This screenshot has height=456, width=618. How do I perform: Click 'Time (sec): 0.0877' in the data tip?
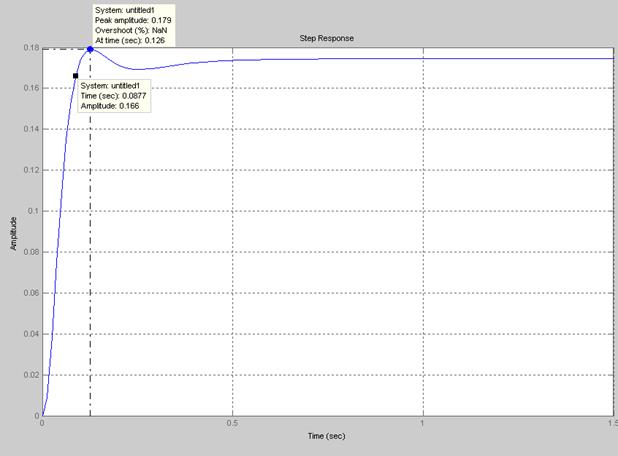[113, 96]
